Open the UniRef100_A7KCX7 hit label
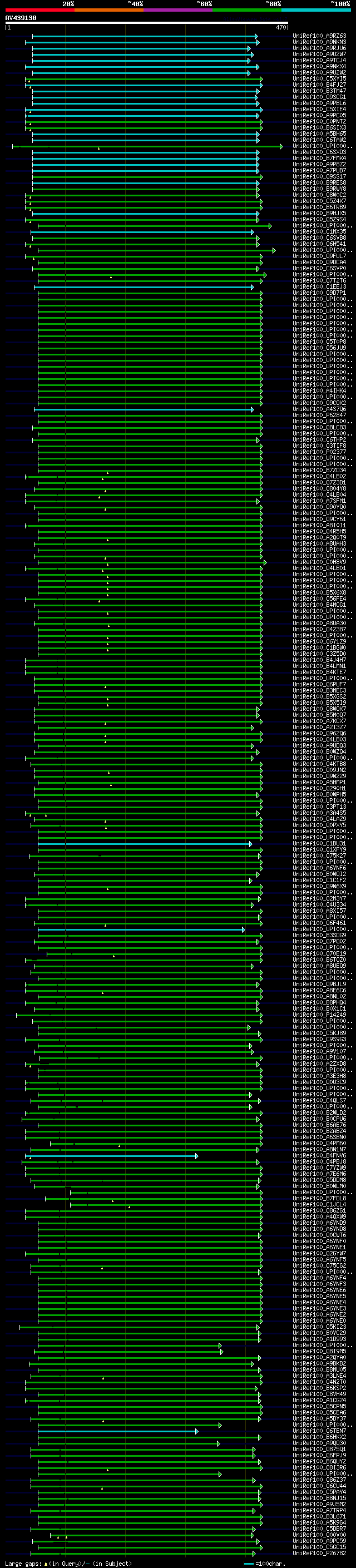This screenshot has height=1568, width=356. pyautogui.click(x=319, y=721)
